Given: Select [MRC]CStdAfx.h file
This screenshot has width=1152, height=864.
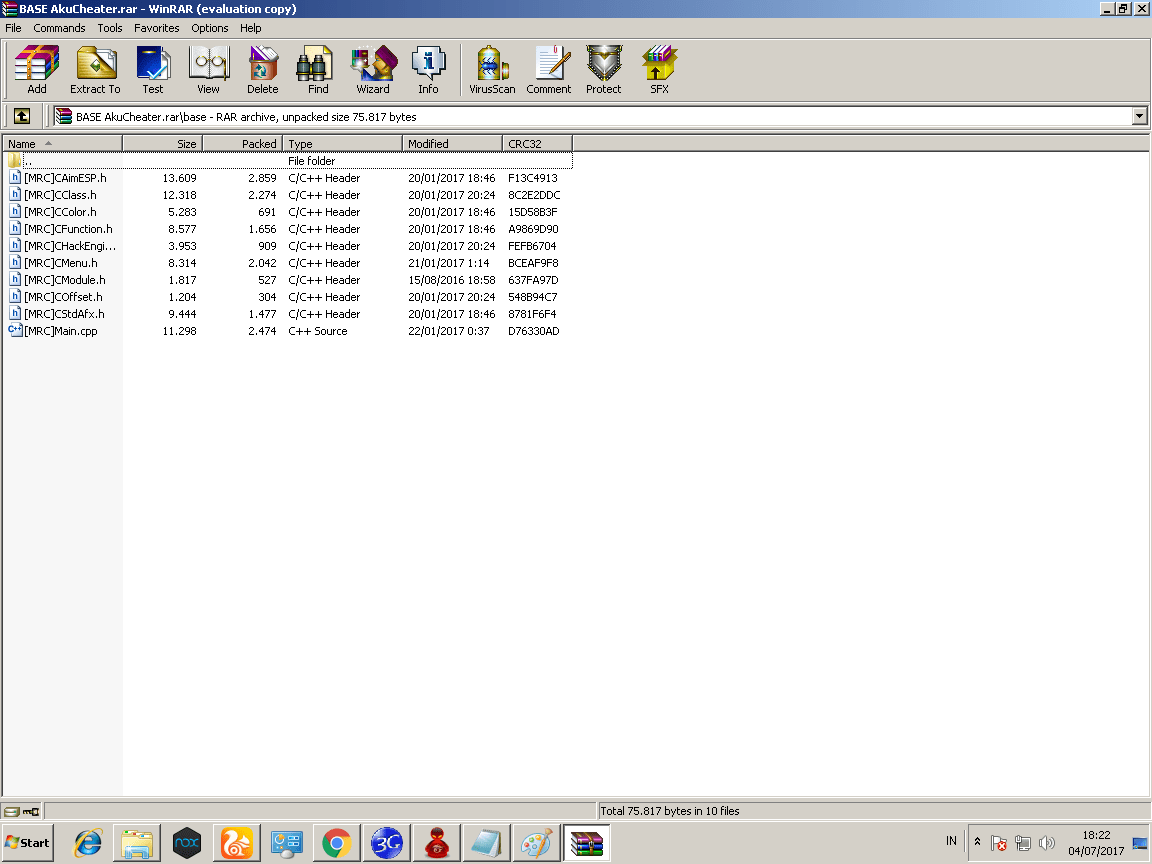Looking at the screenshot, I should tap(65, 313).
